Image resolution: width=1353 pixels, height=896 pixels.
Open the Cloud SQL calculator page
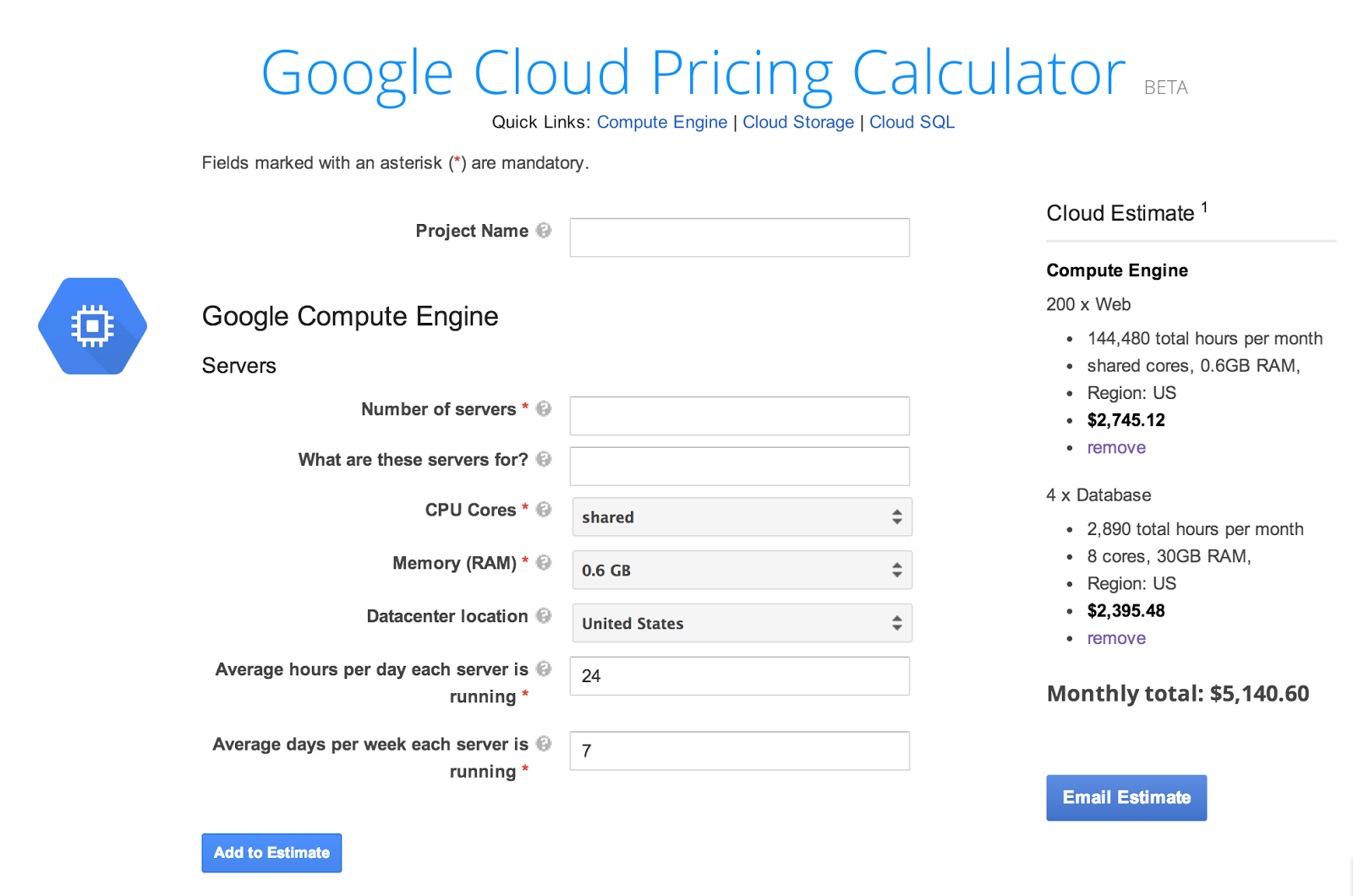point(912,122)
